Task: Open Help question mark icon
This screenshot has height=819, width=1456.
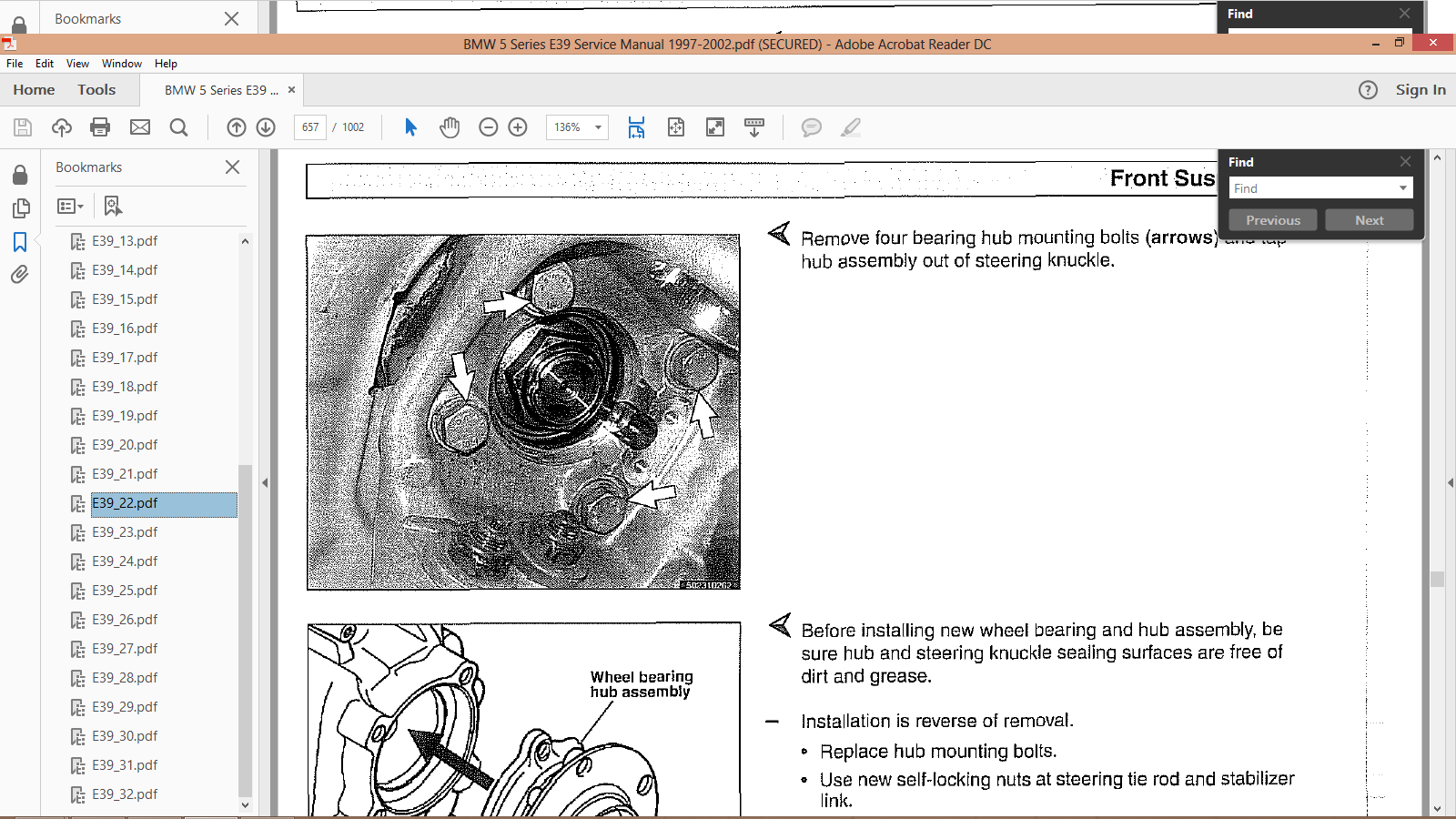Action: (1368, 90)
